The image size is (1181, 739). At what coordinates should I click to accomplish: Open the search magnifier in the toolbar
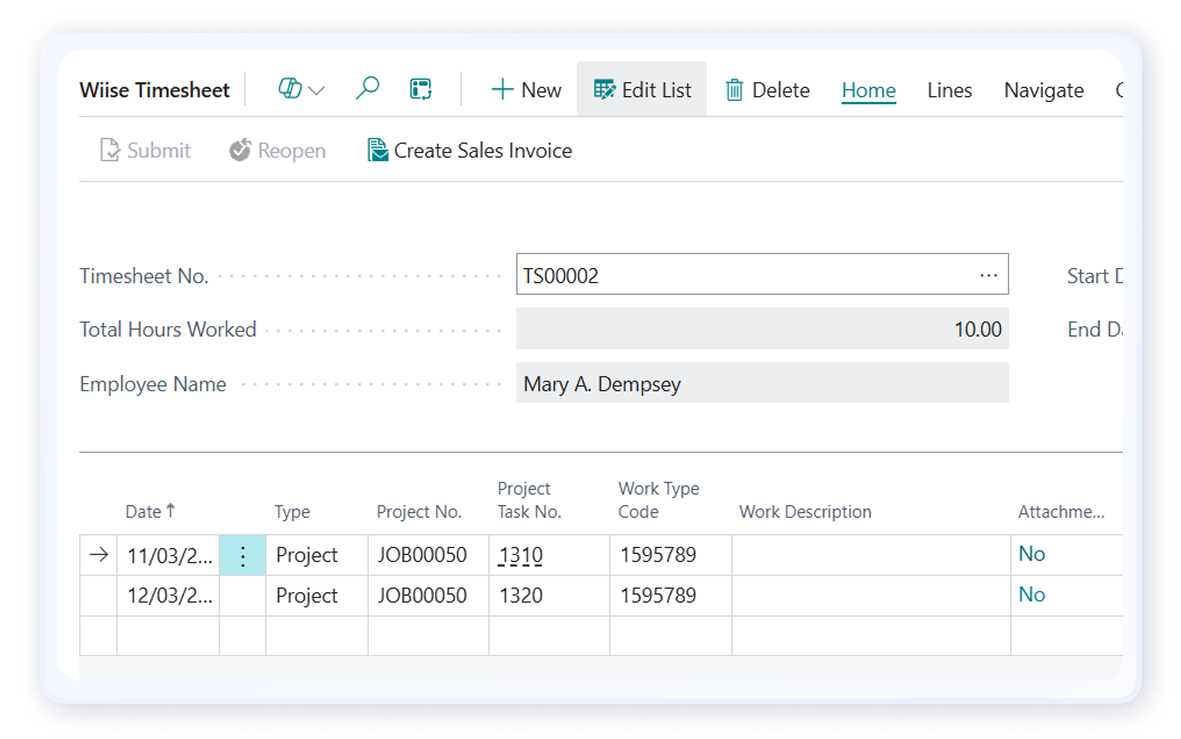pyautogui.click(x=366, y=89)
